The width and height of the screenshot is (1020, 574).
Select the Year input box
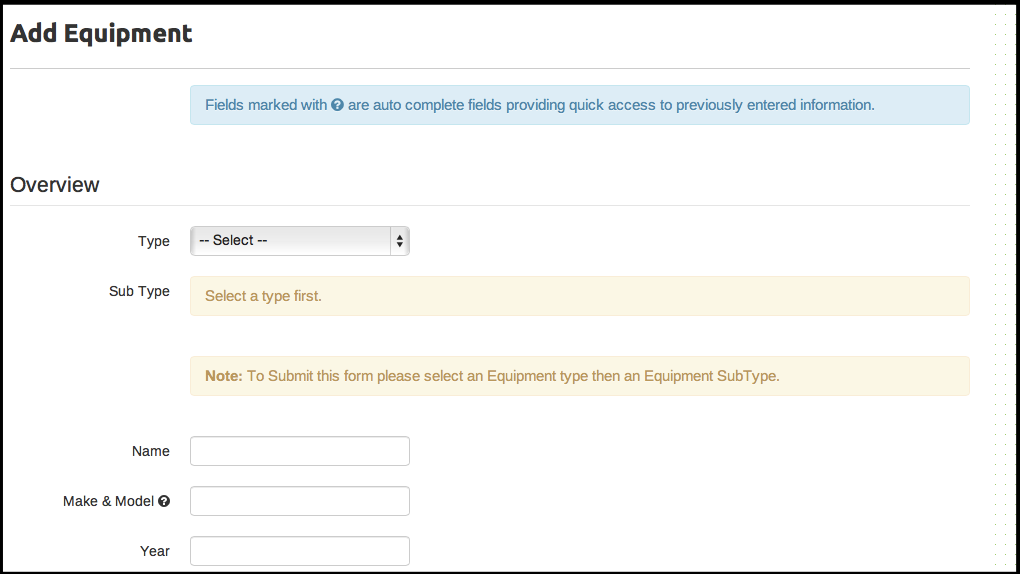pos(300,551)
